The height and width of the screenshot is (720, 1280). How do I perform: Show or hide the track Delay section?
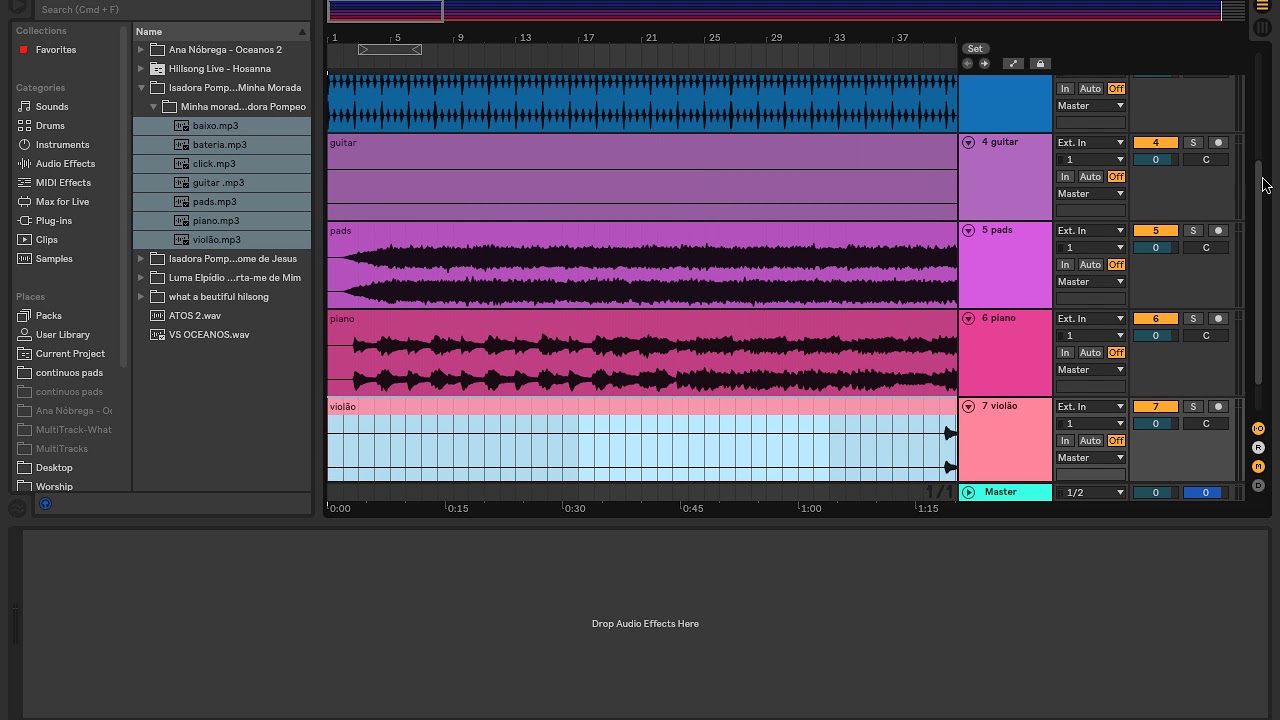(1258, 486)
